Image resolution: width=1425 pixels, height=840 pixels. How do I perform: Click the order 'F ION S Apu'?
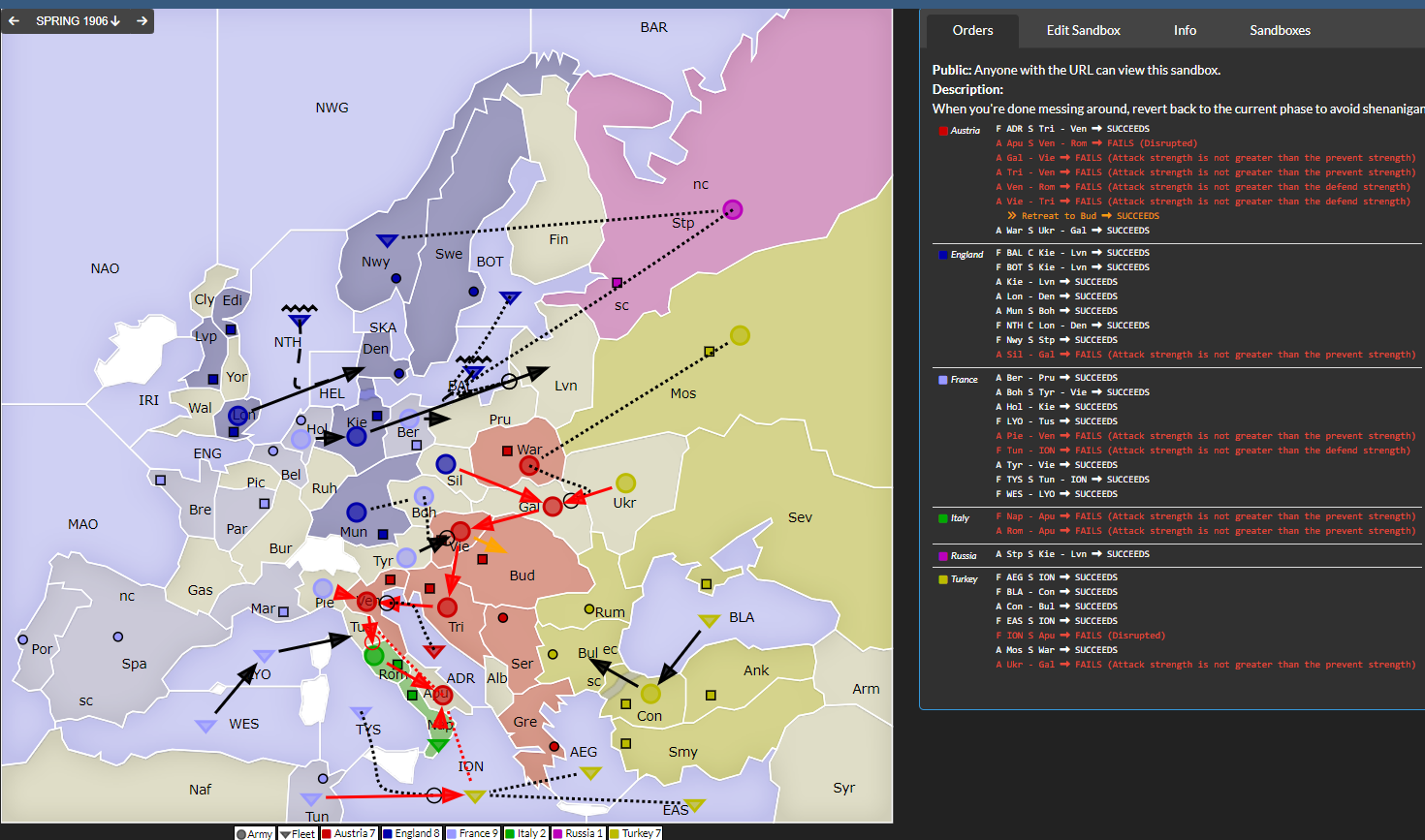[x=1080, y=636]
